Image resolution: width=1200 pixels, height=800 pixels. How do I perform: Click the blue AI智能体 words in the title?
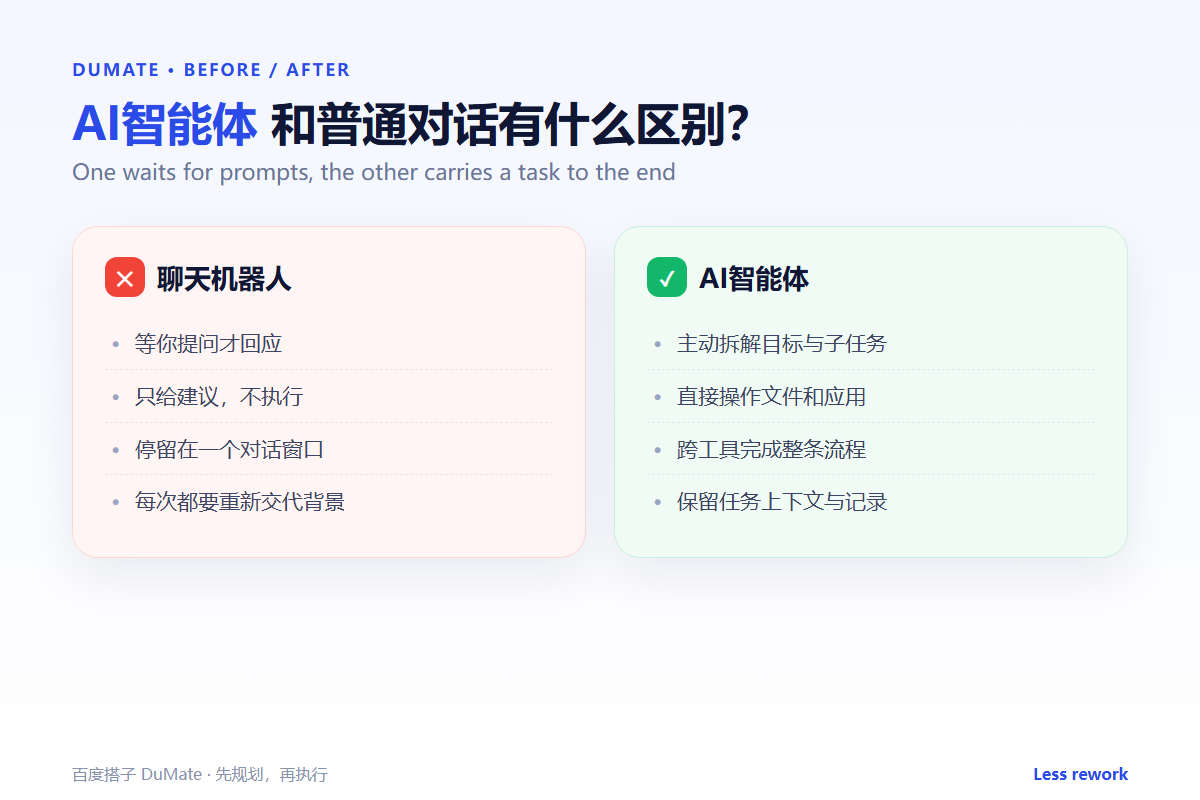(165, 124)
